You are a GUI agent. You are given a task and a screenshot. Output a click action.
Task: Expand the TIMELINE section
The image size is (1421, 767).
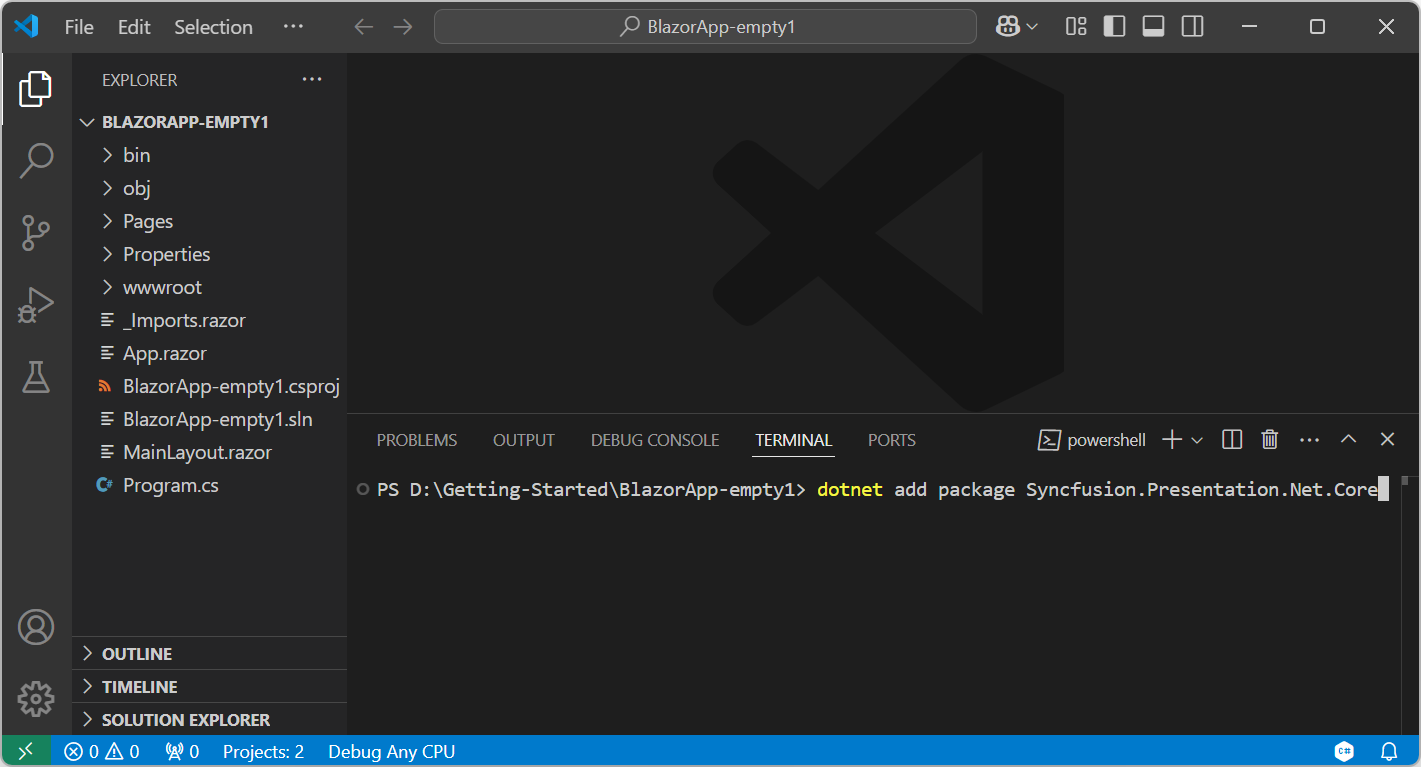210,687
